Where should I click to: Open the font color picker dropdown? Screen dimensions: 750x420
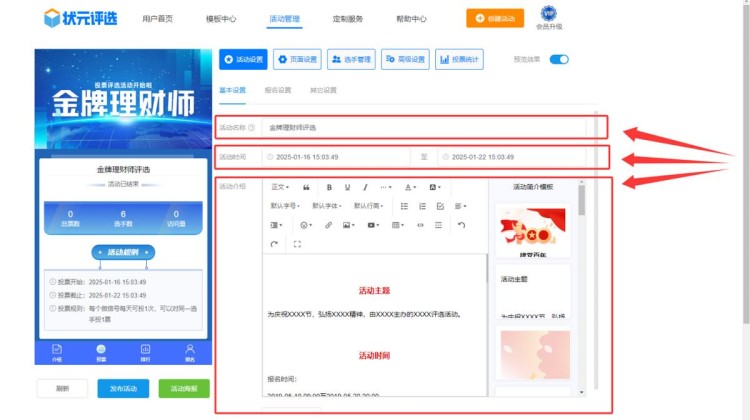pyautogui.click(x=410, y=187)
